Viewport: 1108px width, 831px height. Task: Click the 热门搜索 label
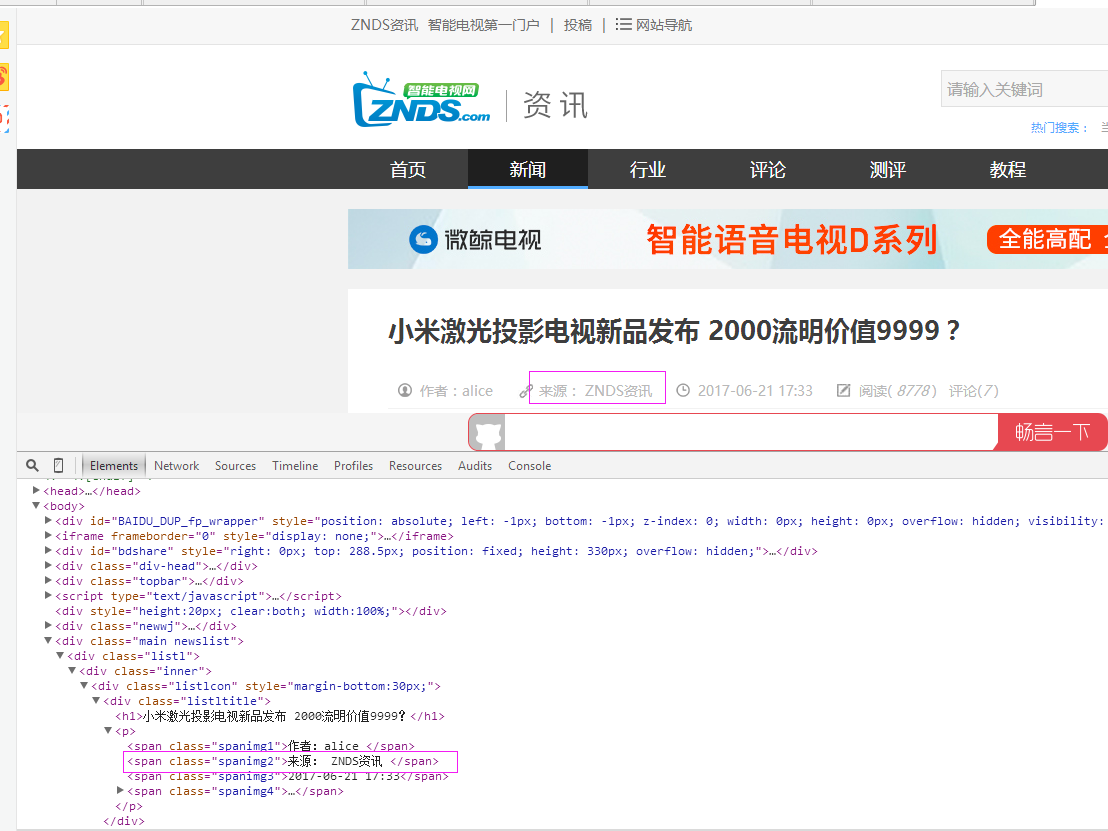tap(1059, 128)
